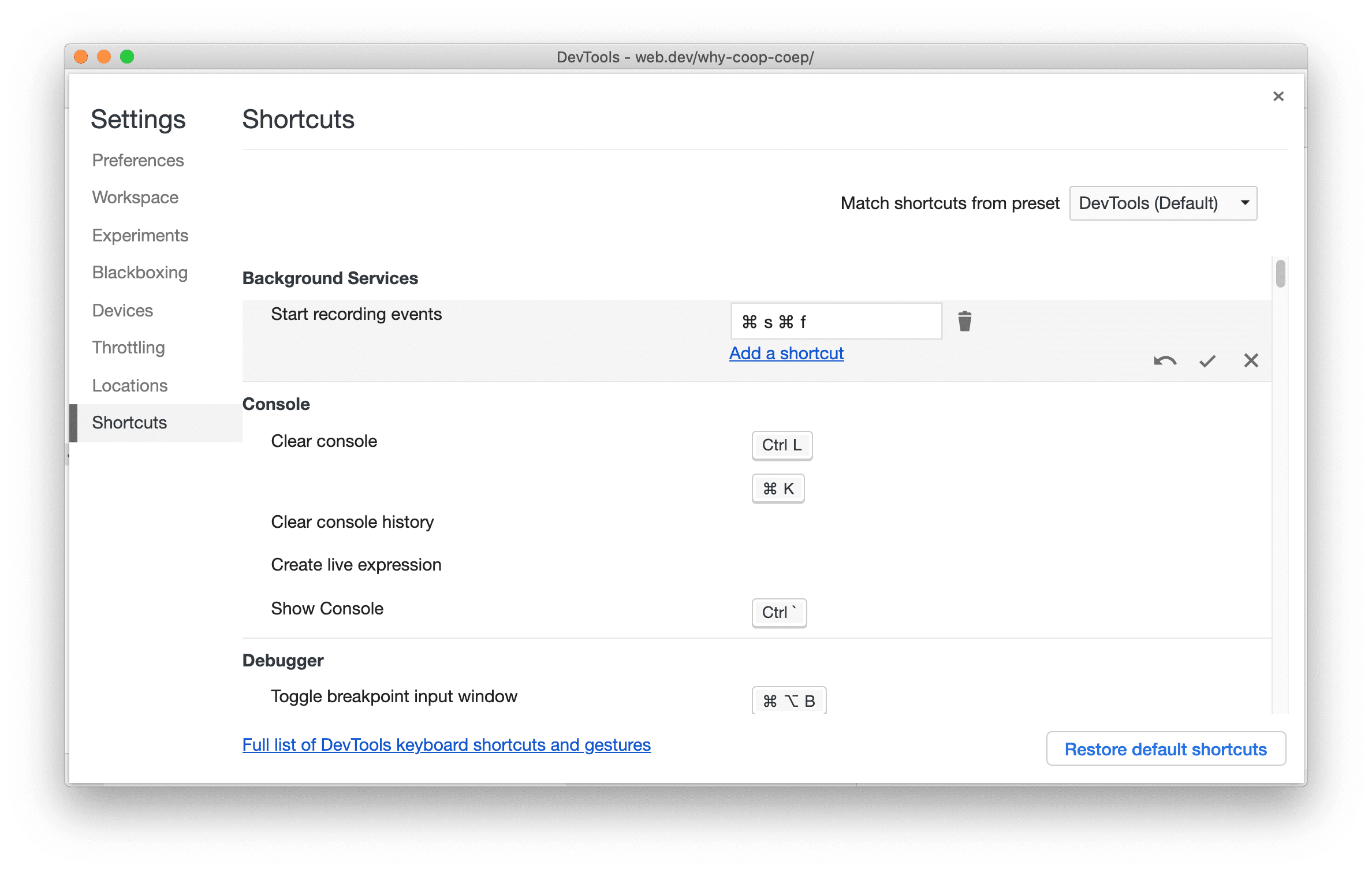Open the Match shortcuts preset dropdown
The image size is (1372, 872).
tap(1164, 203)
